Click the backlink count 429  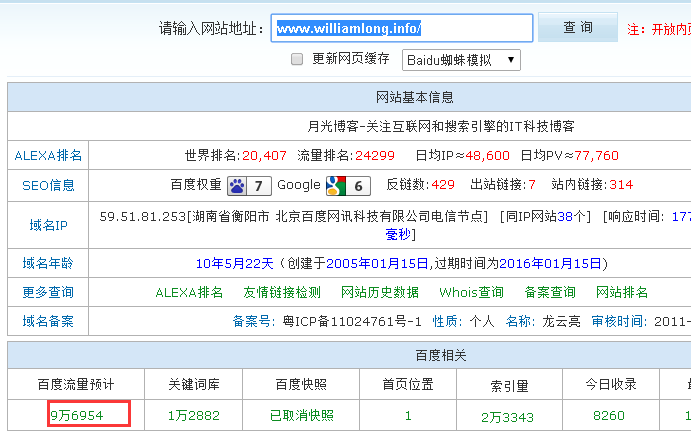point(443,185)
